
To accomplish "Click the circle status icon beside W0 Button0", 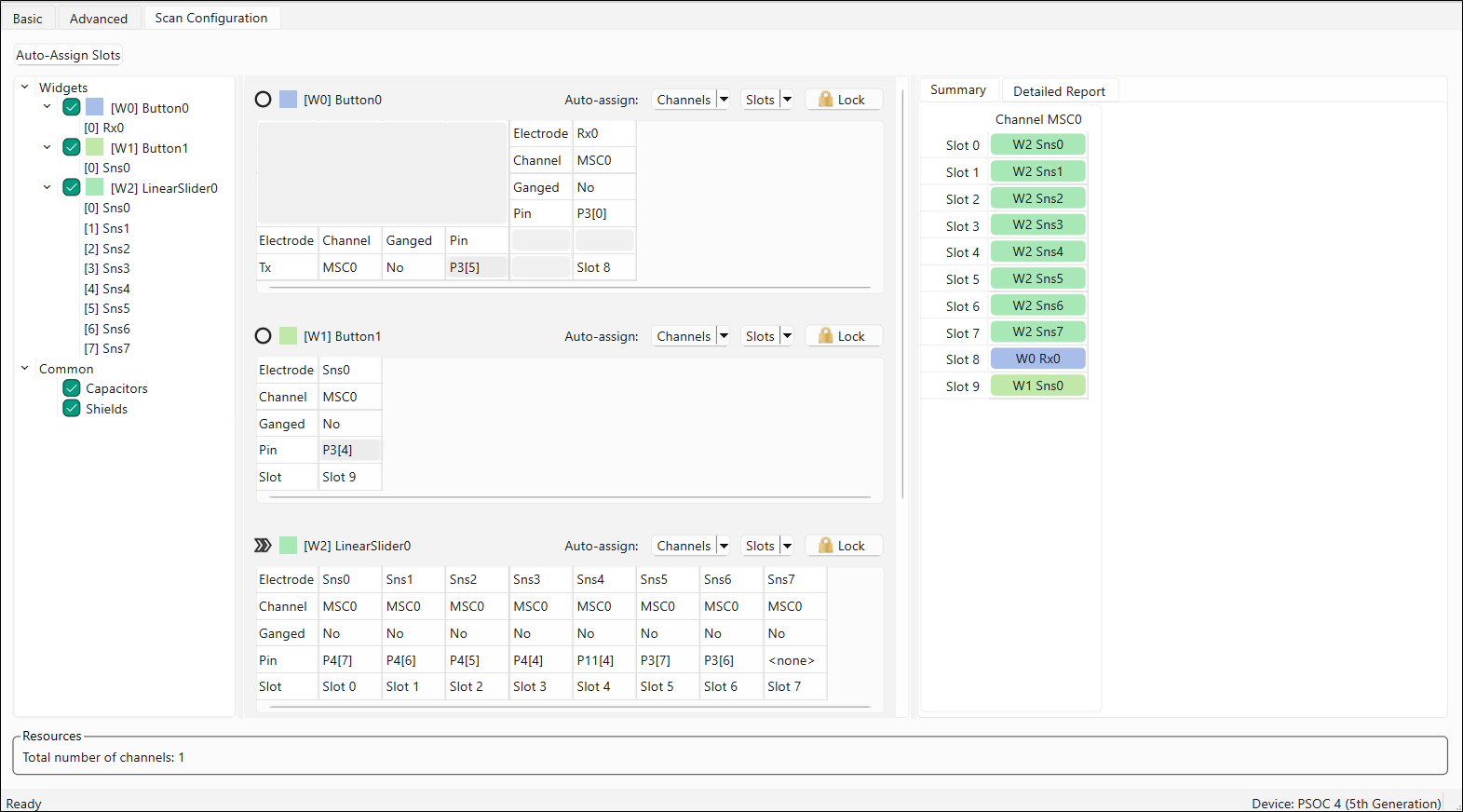I will pyautogui.click(x=264, y=100).
